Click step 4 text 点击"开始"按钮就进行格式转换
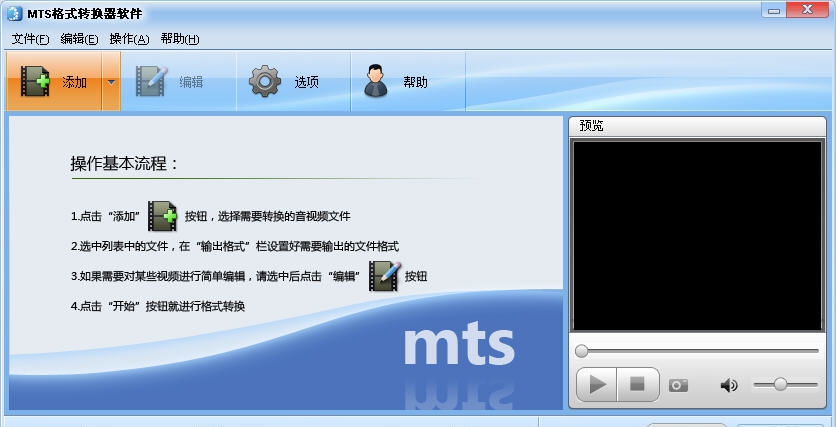Screen dimensions: 836x427 click(158, 307)
